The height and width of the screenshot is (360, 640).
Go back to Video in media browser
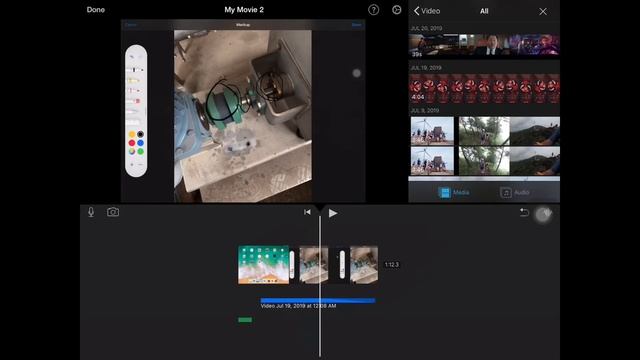click(x=427, y=11)
